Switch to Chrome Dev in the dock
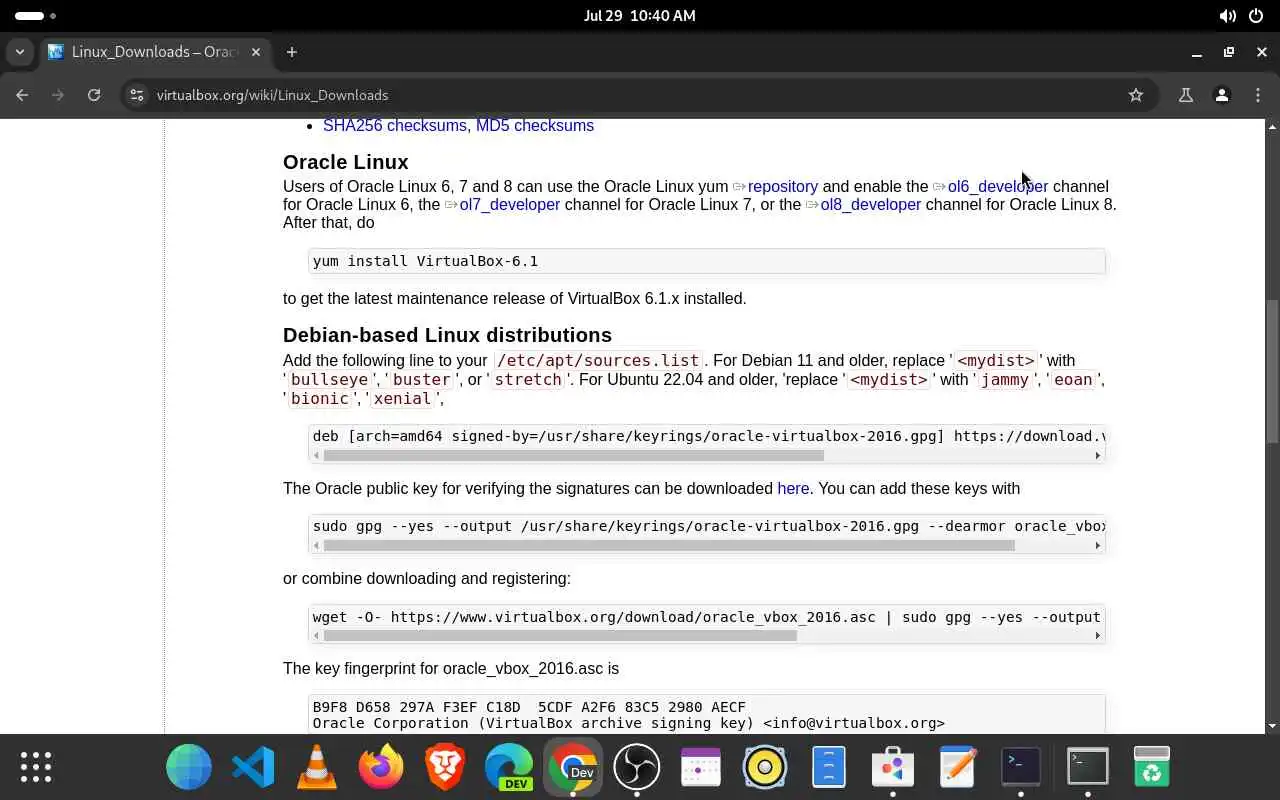 coord(573,767)
